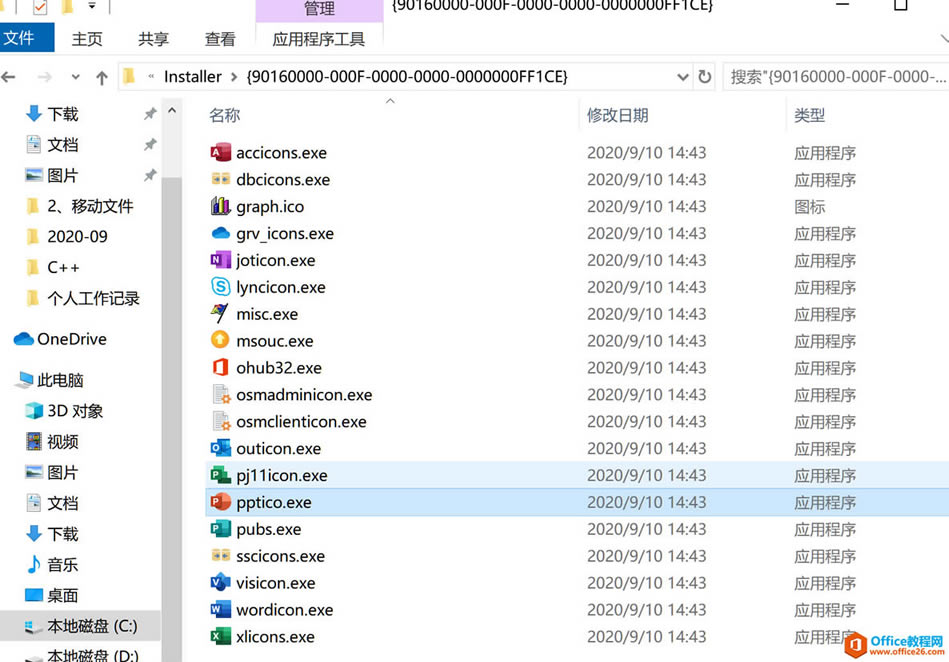Click the osmclienticon.exe file icon
This screenshot has width=949, height=662.
(220, 421)
